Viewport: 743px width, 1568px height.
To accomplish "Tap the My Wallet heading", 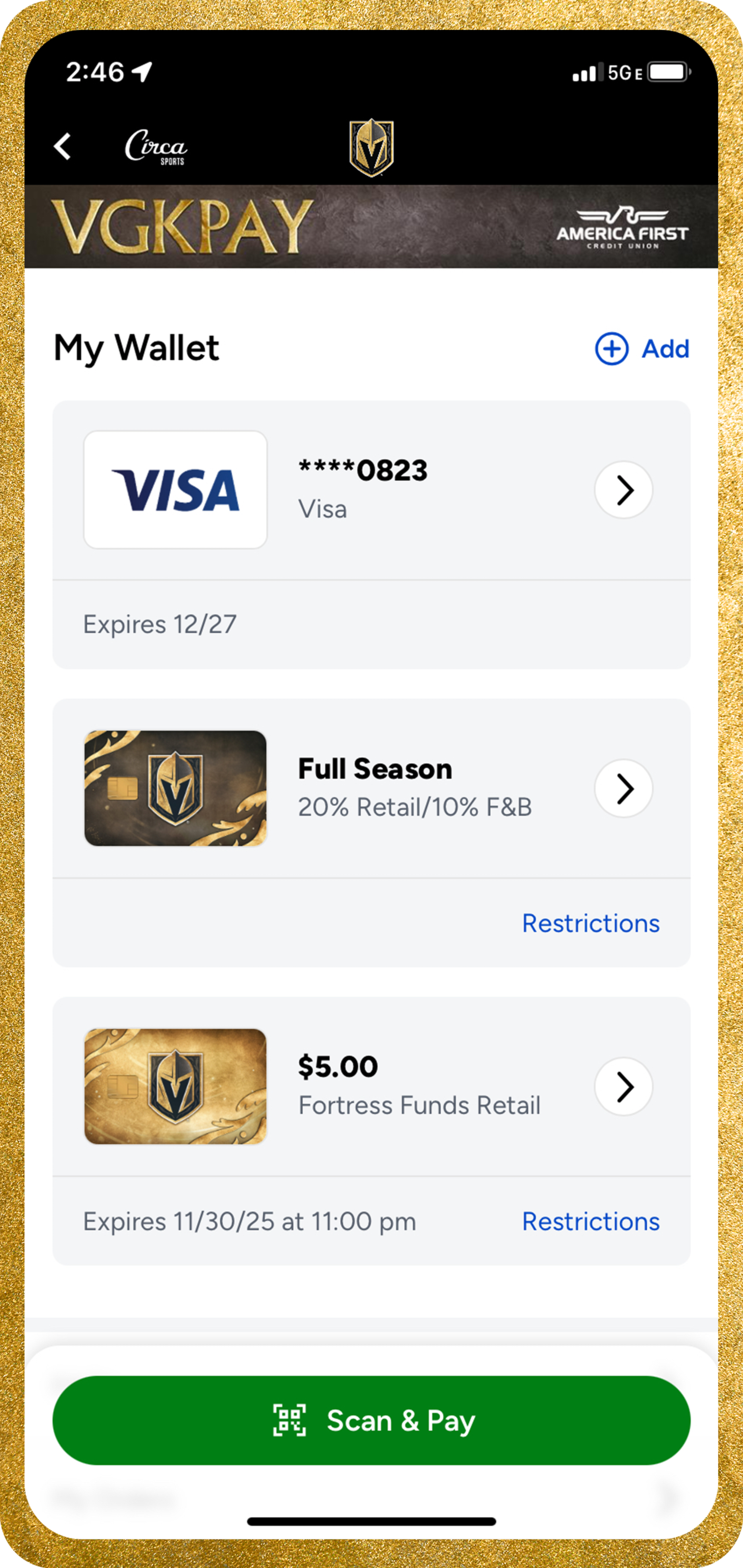I will (x=136, y=348).
